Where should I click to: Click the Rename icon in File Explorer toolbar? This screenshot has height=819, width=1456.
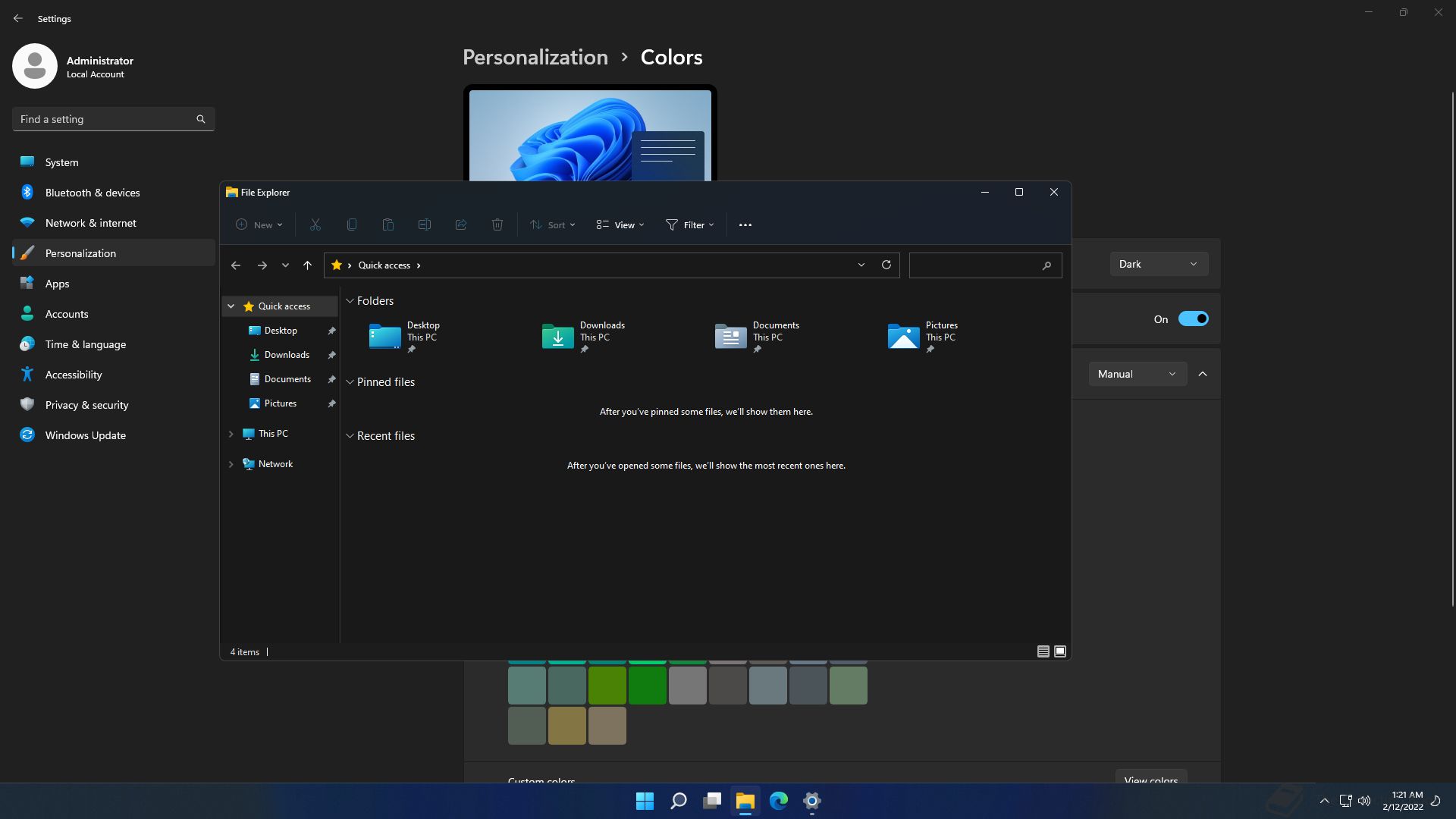coord(425,224)
